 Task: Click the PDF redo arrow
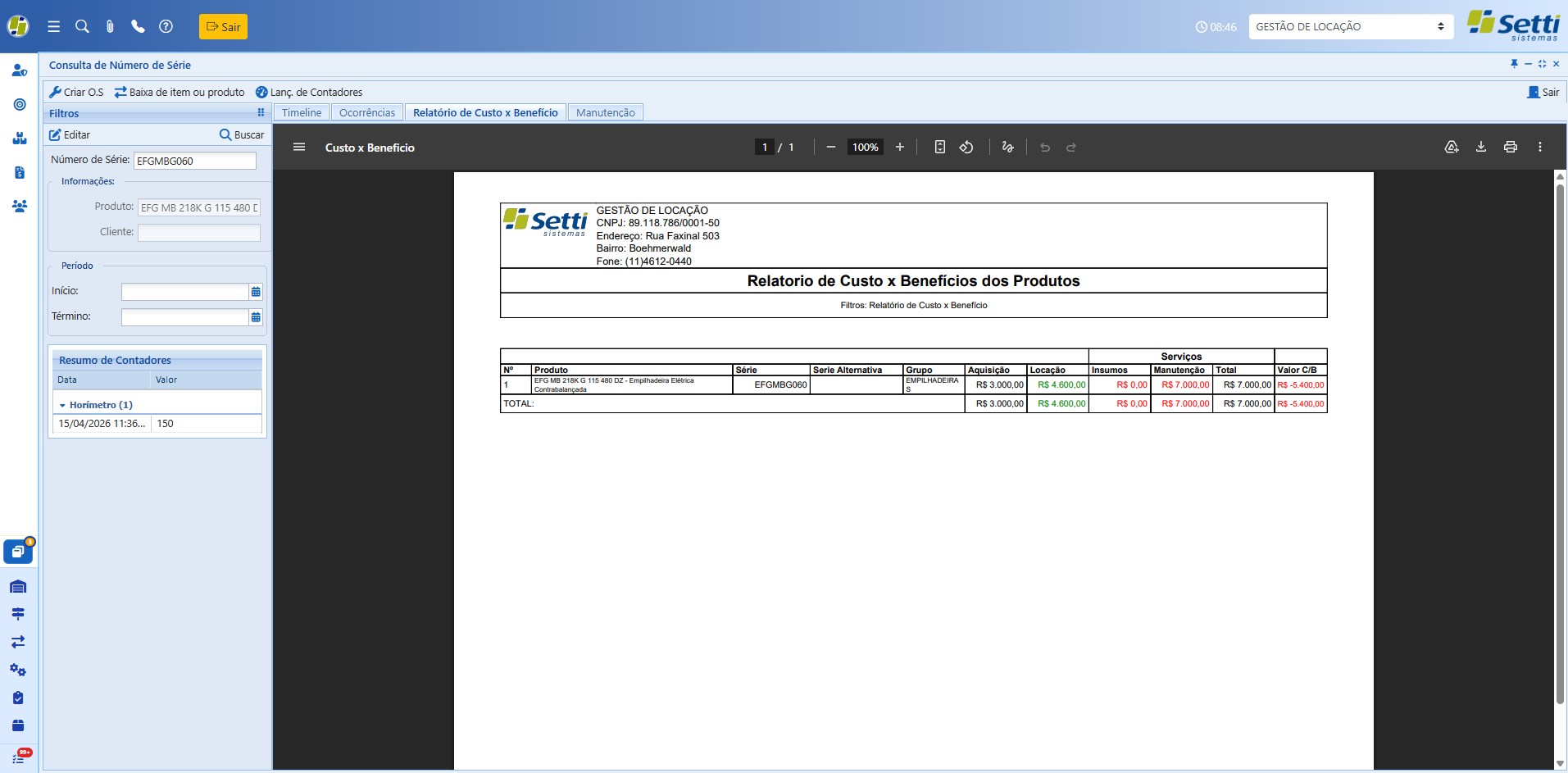coord(1071,148)
